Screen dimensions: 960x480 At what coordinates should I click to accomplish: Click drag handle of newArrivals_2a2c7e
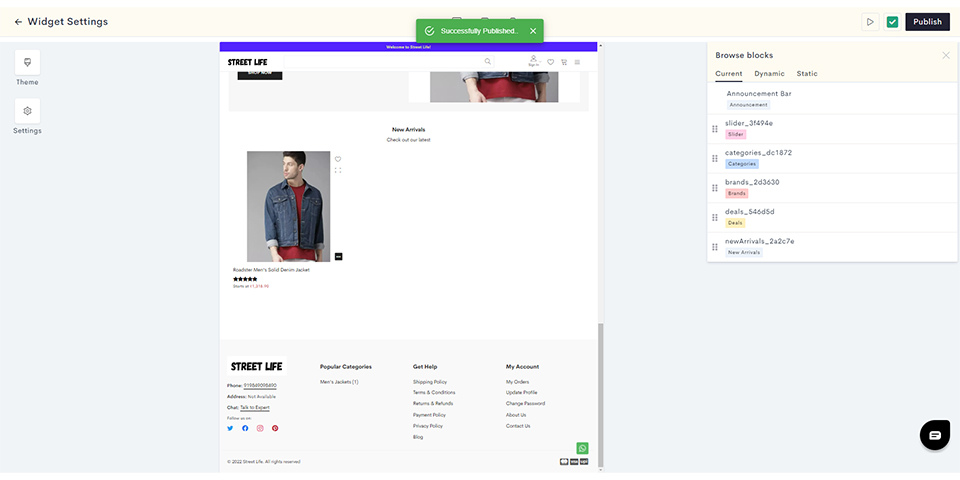[x=714, y=247]
